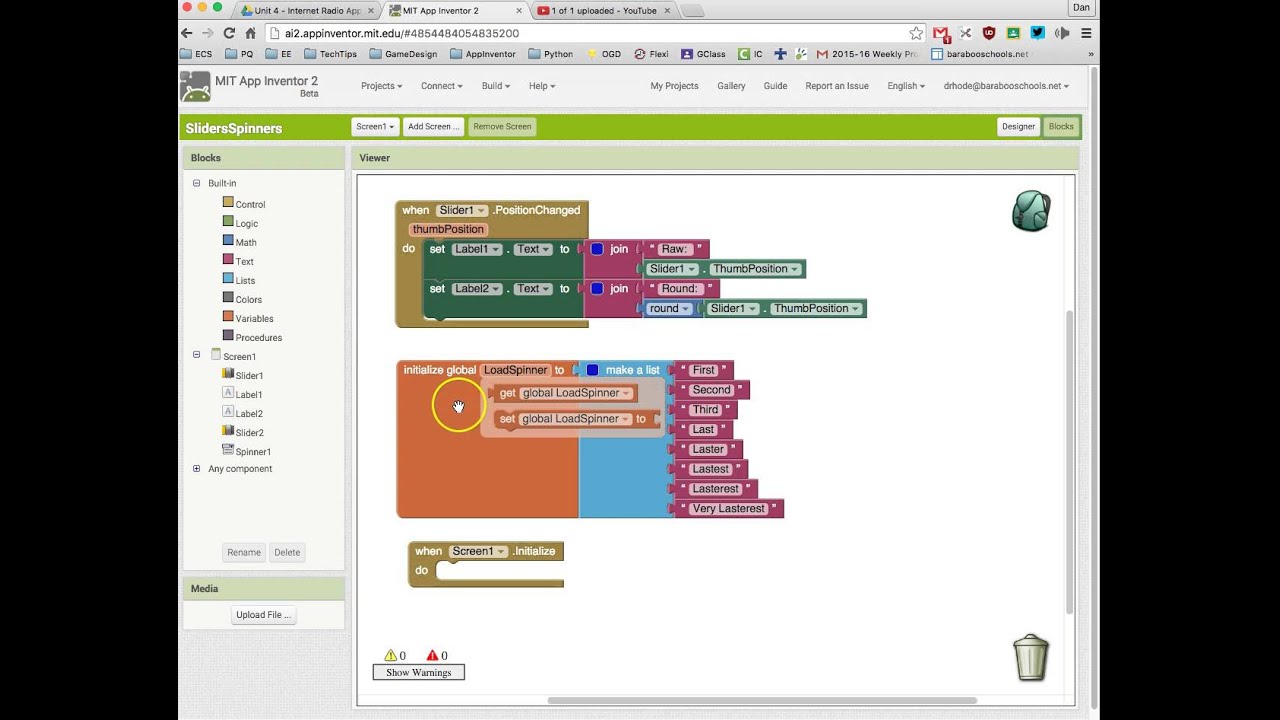
Task: Bookmark page with the star icon
Action: 916,33
